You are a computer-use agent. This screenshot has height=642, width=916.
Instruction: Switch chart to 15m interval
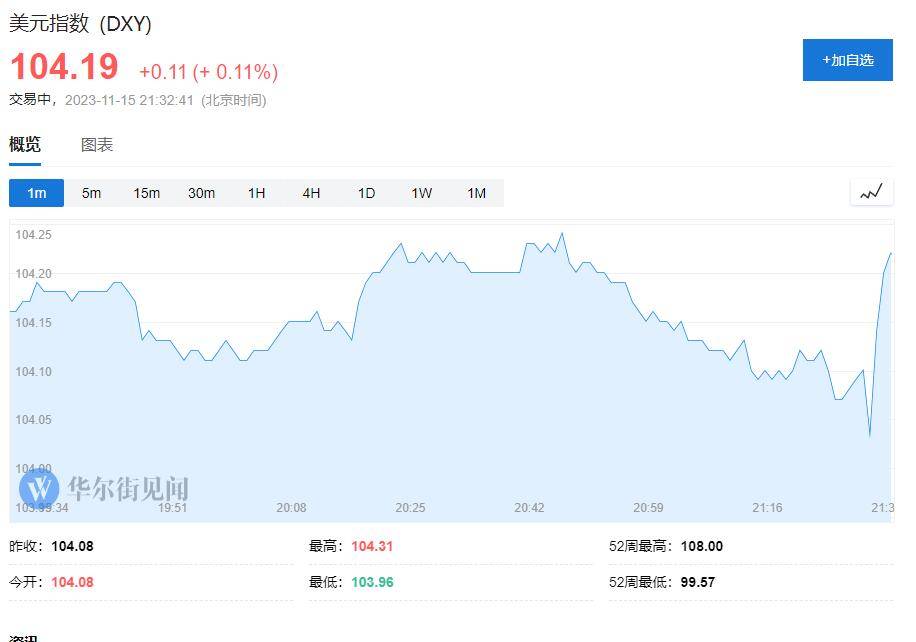pyautogui.click(x=147, y=193)
